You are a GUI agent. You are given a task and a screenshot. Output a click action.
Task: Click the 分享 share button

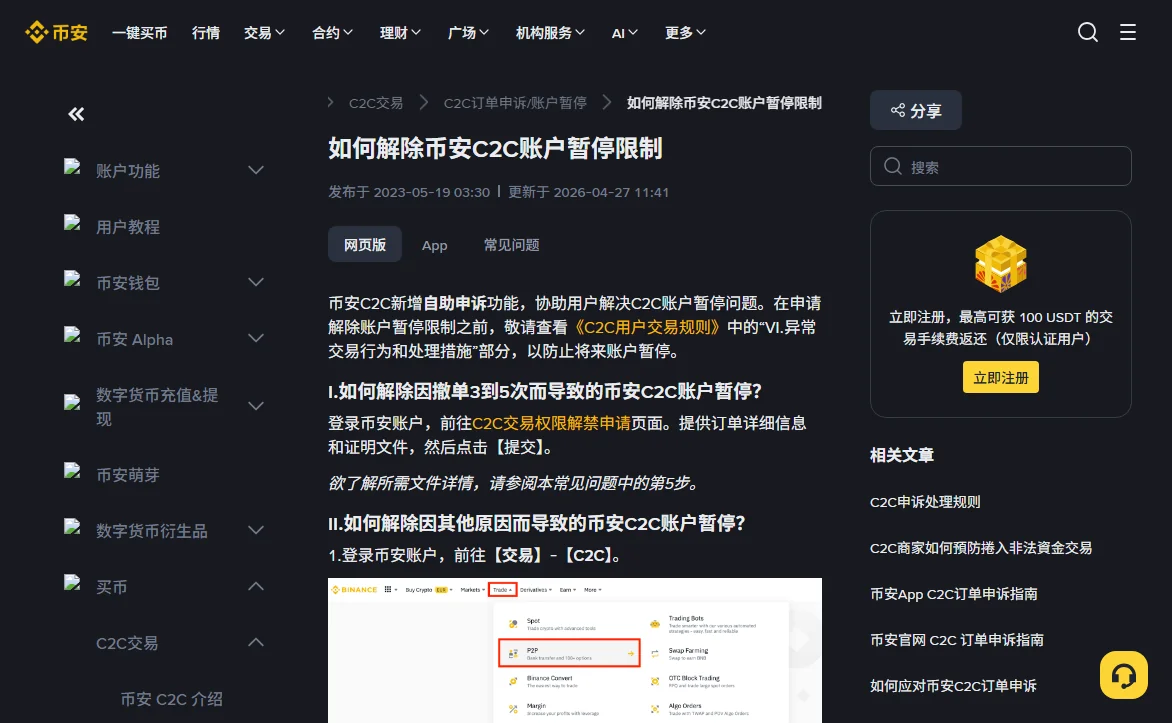point(916,111)
